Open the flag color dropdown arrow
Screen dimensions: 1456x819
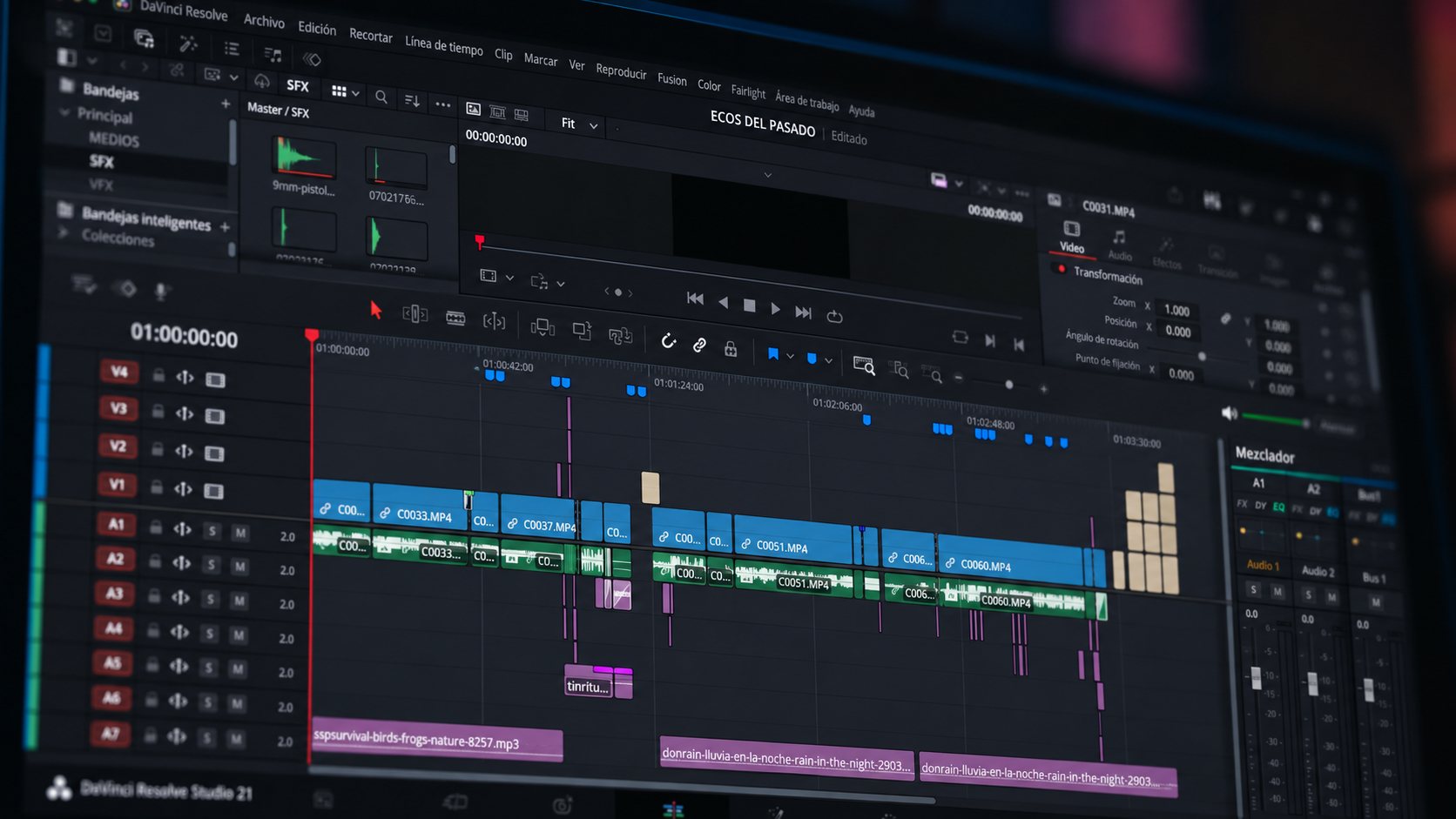pos(790,356)
